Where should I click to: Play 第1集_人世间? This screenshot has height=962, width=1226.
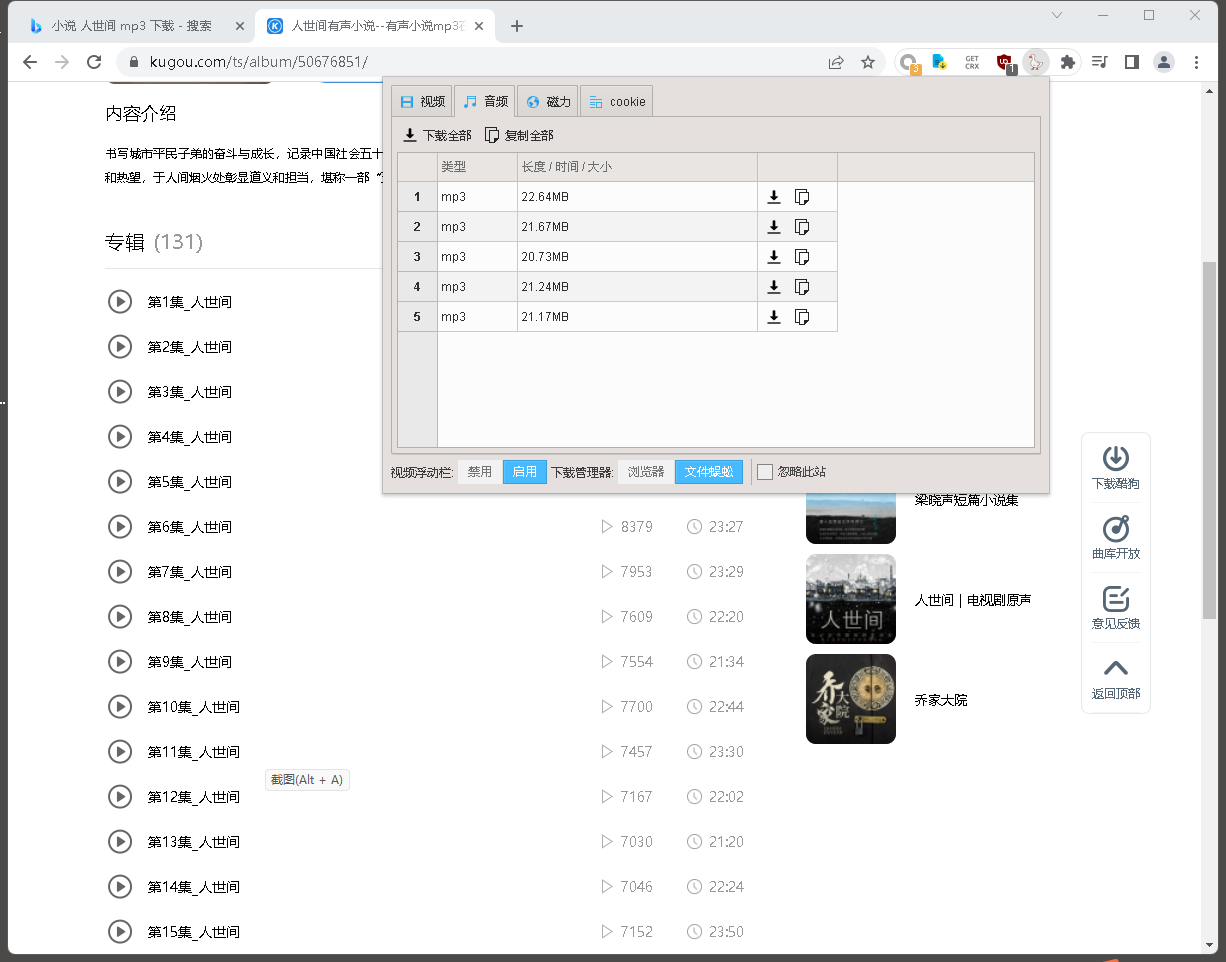coord(120,301)
